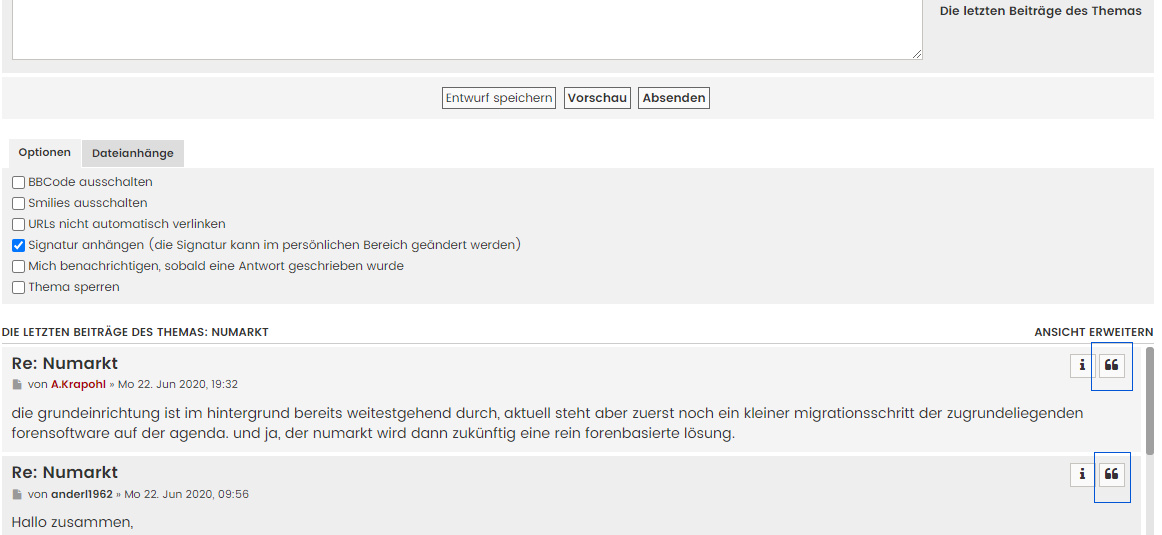
Task: Click info icon on A.Krapohl's post
Action: point(1082,366)
